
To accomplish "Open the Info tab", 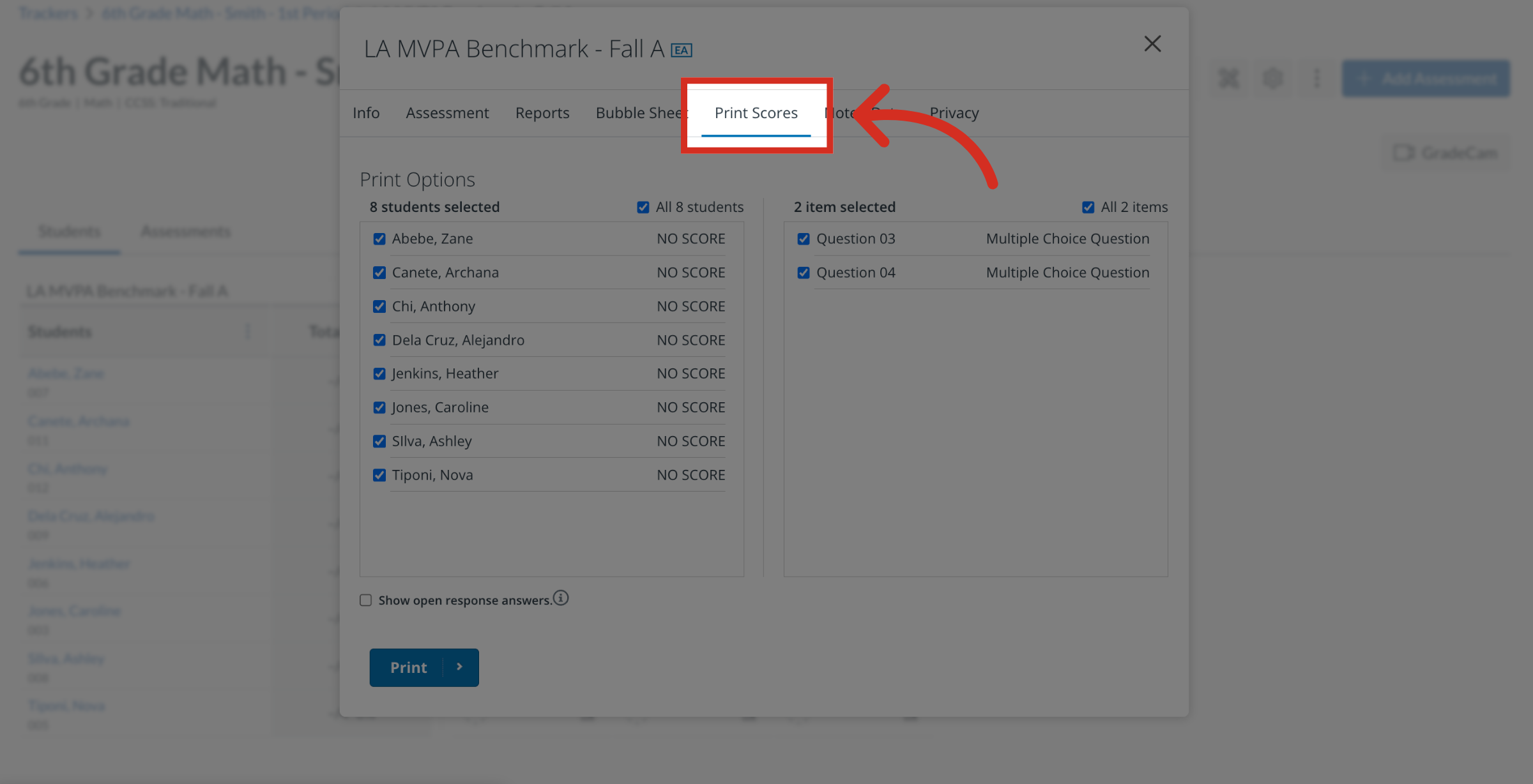I will tap(366, 113).
